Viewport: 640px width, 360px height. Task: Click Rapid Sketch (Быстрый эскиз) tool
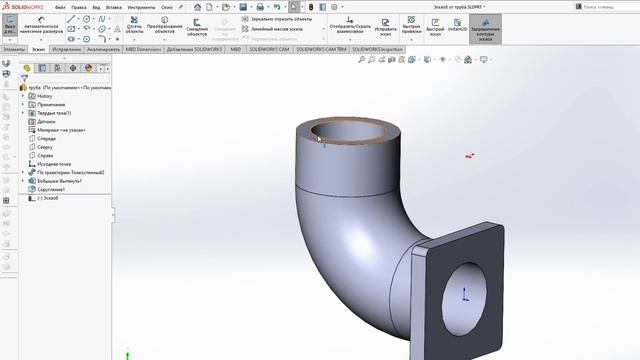point(435,27)
